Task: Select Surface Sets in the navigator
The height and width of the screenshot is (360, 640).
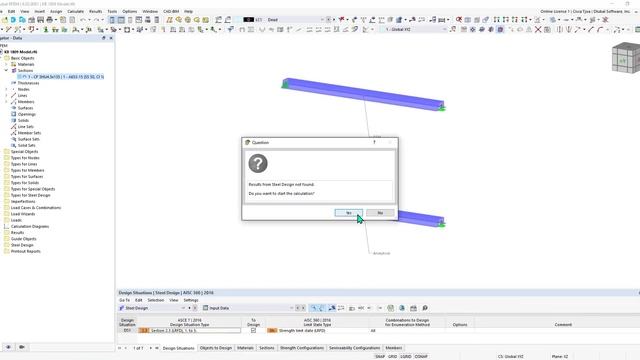Action: (28, 139)
